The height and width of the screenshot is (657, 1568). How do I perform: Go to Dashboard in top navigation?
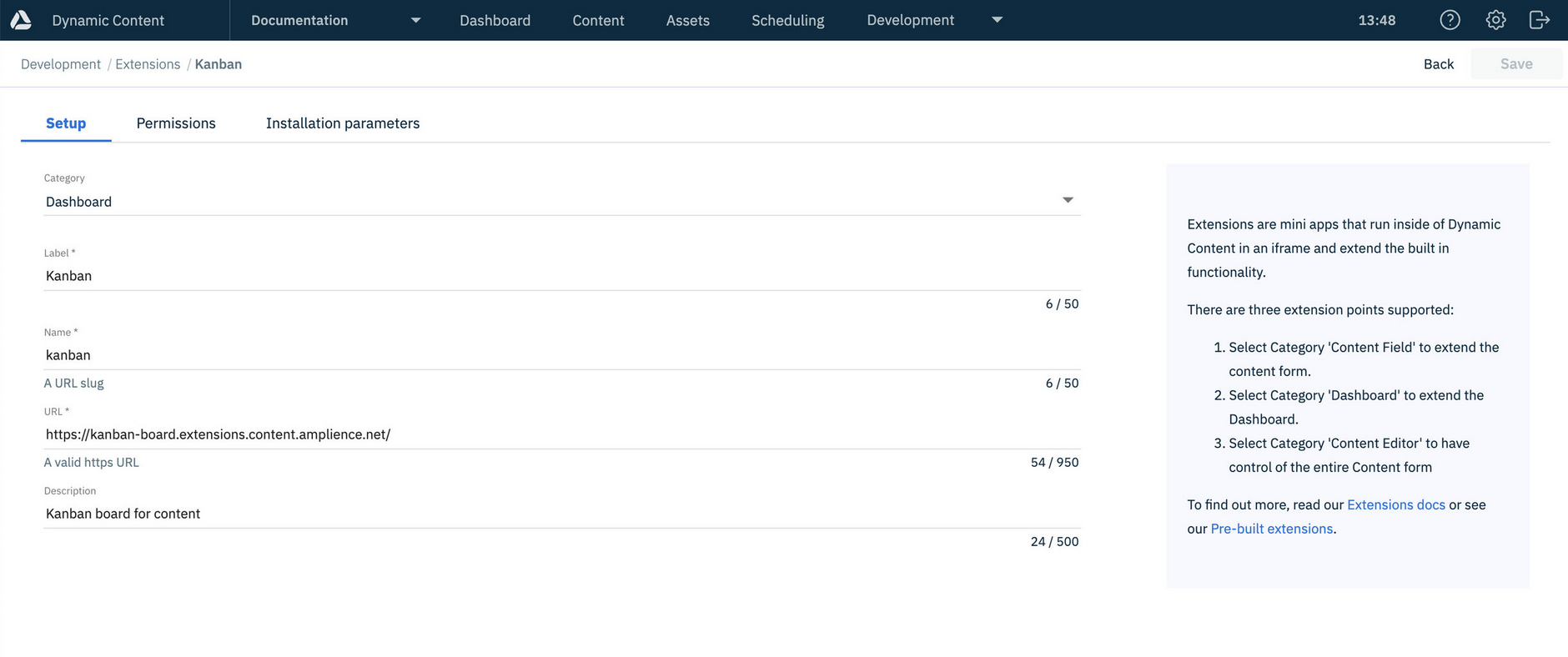[495, 20]
